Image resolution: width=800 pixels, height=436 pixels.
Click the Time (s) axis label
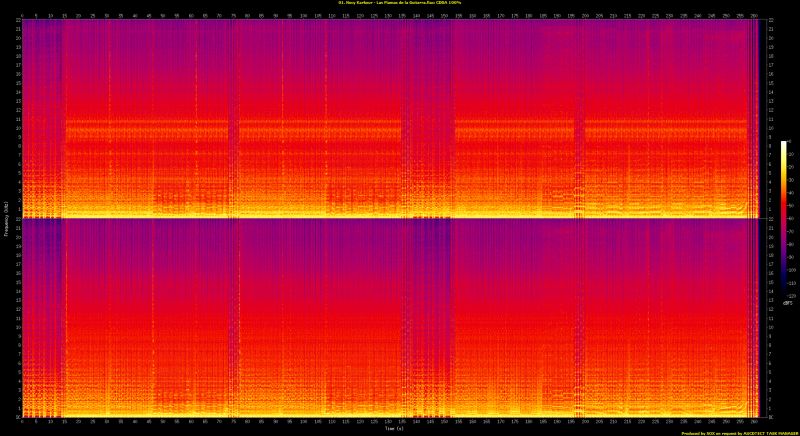tap(392, 428)
